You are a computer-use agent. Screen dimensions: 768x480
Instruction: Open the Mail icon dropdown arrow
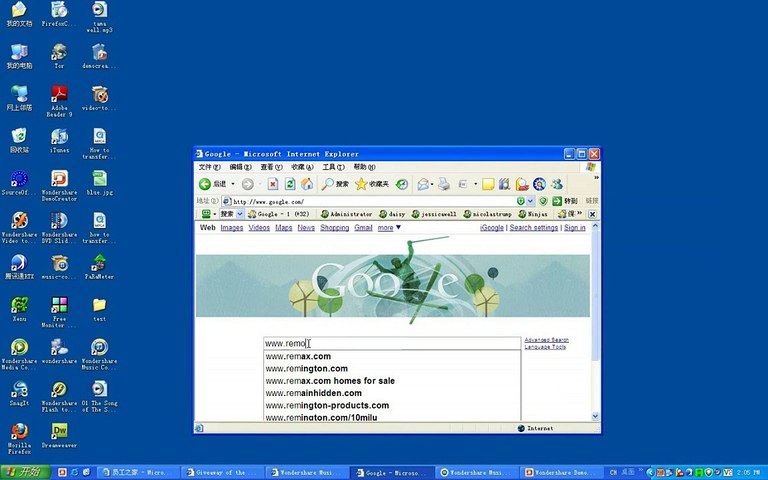tap(432, 185)
